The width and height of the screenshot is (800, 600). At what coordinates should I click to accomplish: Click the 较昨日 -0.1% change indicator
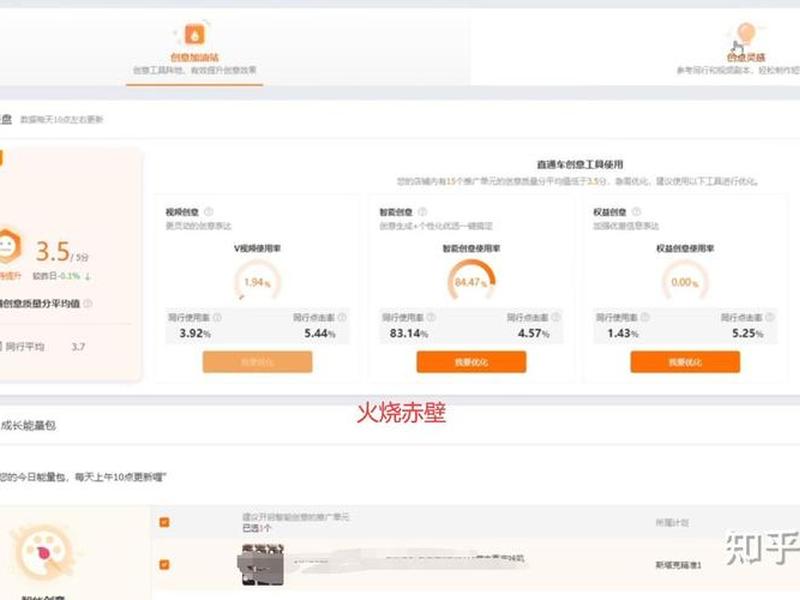[x=62, y=276]
